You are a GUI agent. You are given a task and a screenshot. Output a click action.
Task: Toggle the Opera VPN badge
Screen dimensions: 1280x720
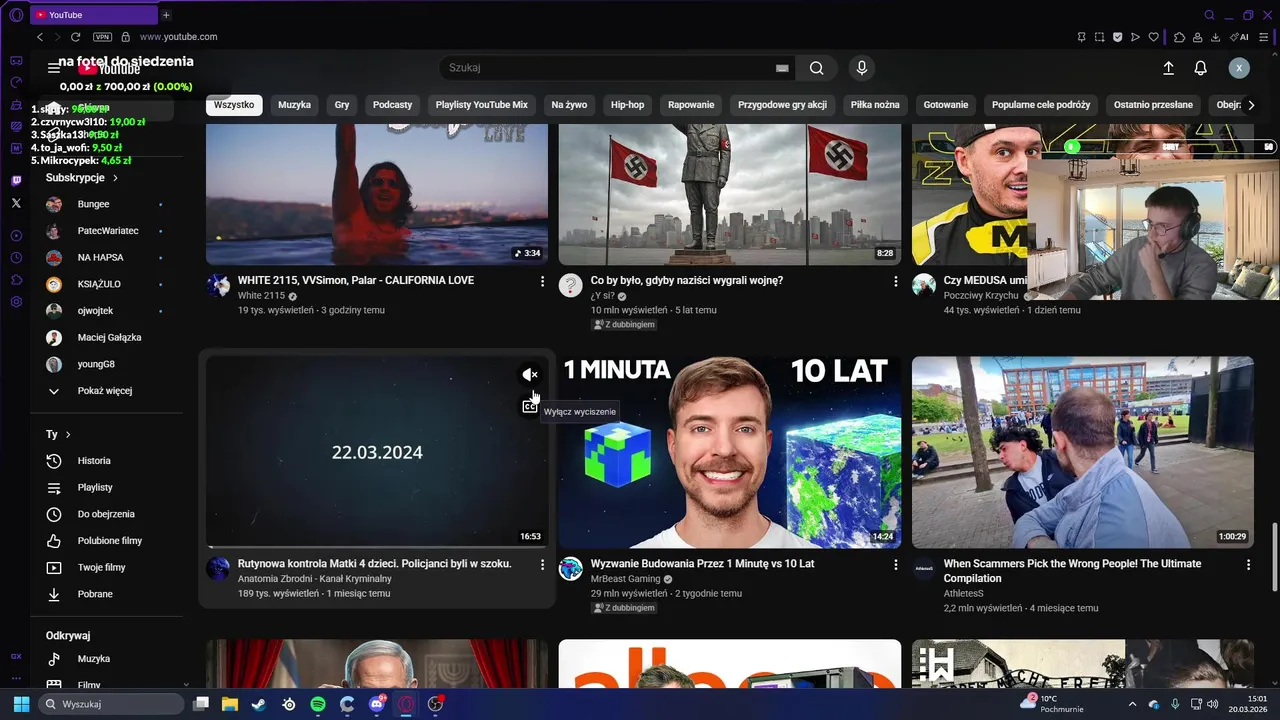click(x=102, y=37)
